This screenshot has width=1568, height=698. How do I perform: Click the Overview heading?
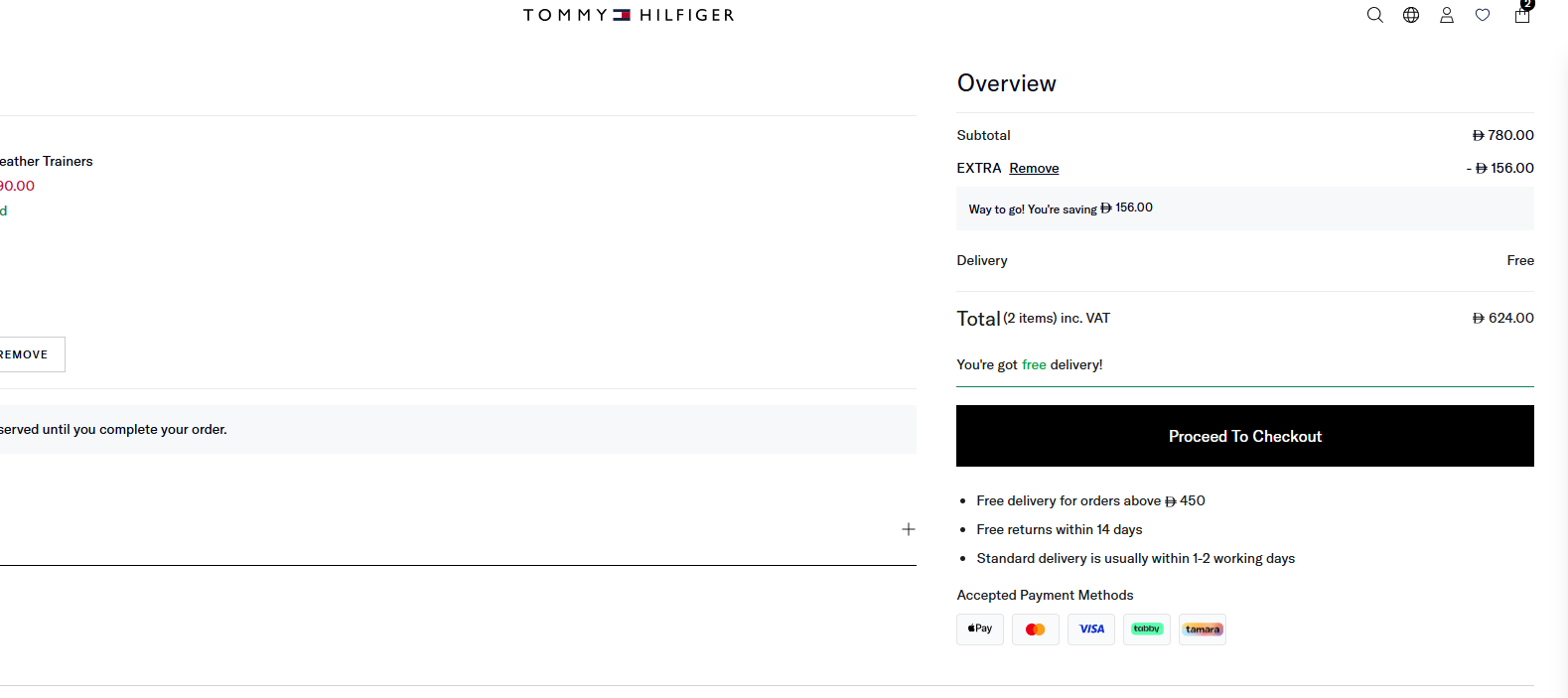click(1007, 83)
